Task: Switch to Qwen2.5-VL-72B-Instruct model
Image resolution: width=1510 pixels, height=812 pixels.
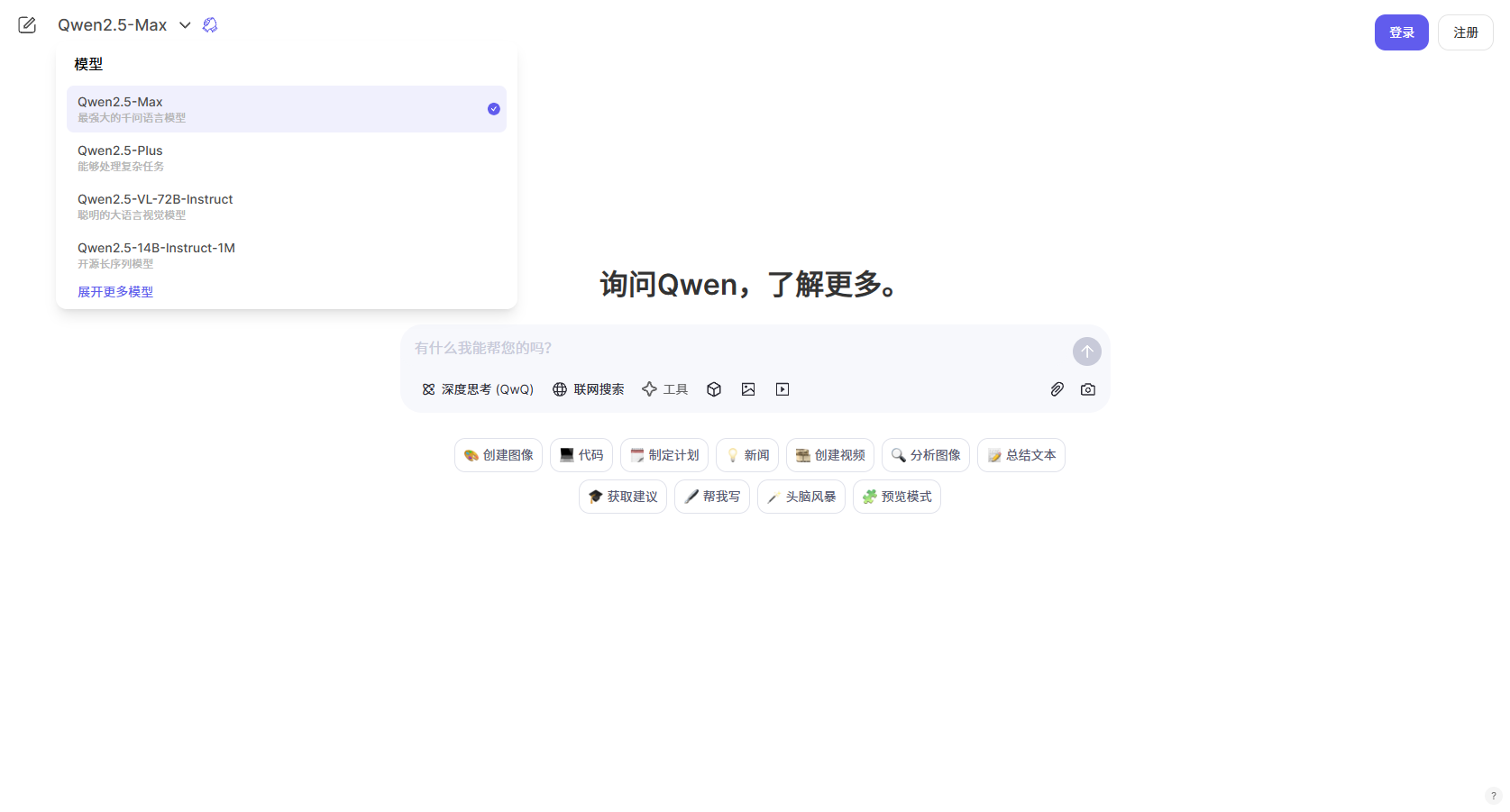Action: (x=287, y=206)
